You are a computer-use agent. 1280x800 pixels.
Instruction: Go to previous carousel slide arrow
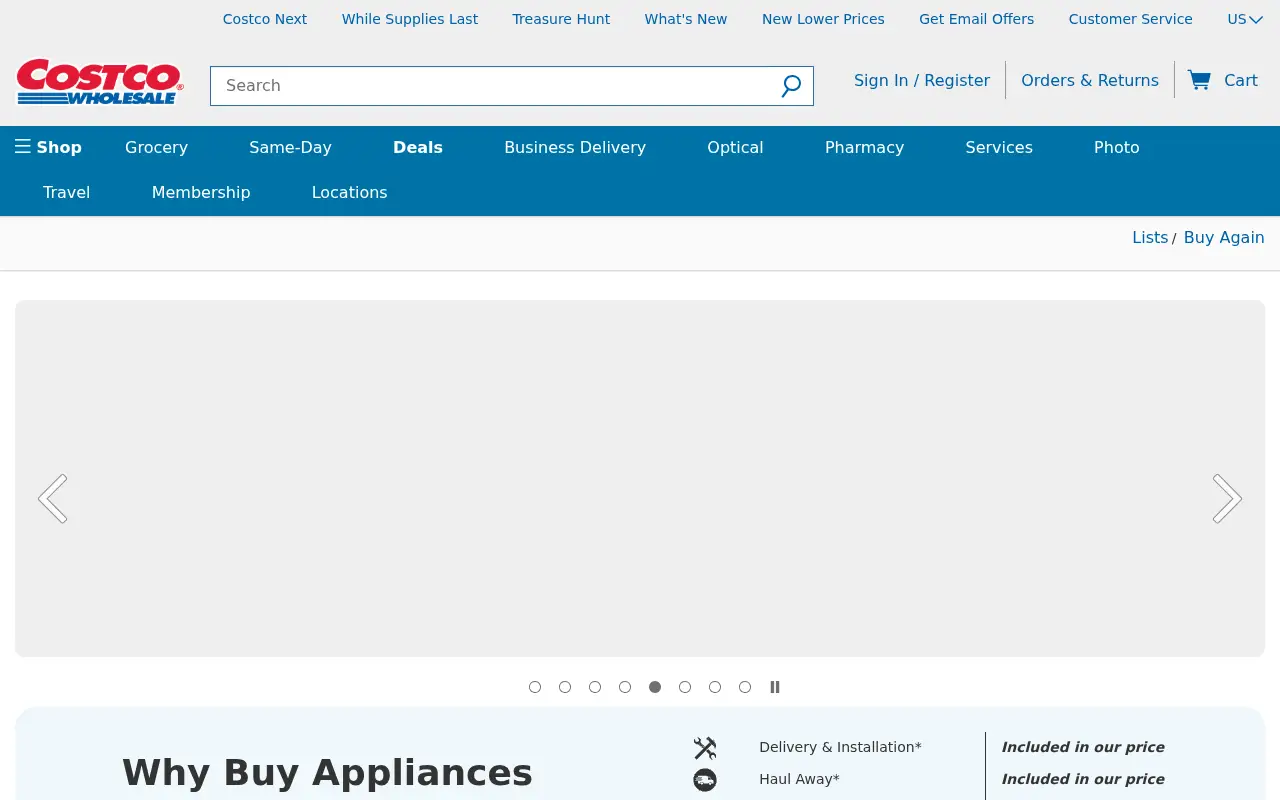pyautogui.click(x=53, y=498)
